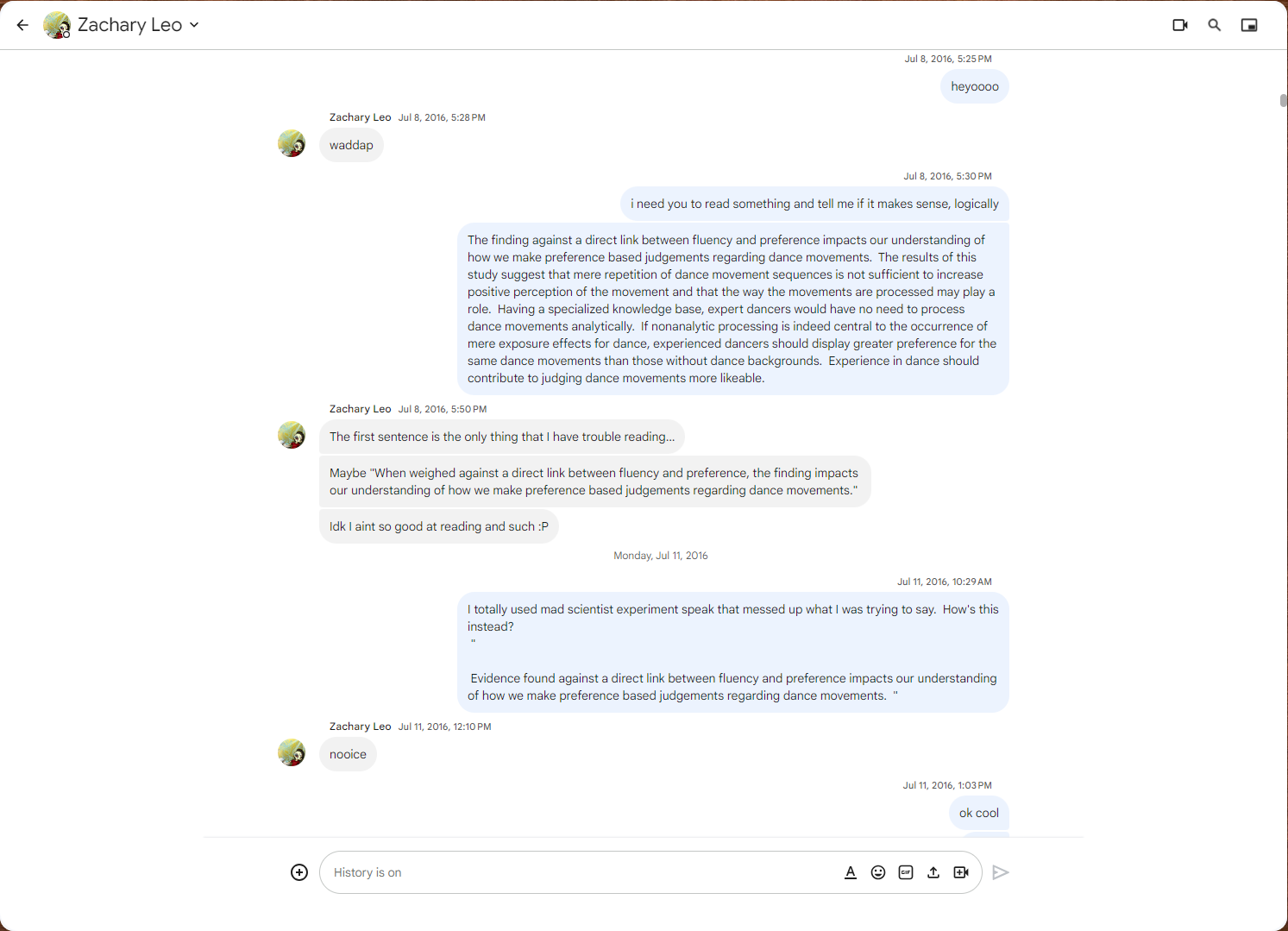Add a video meeting link
This screenshot has width=1288, height=931.
(961, 872)
